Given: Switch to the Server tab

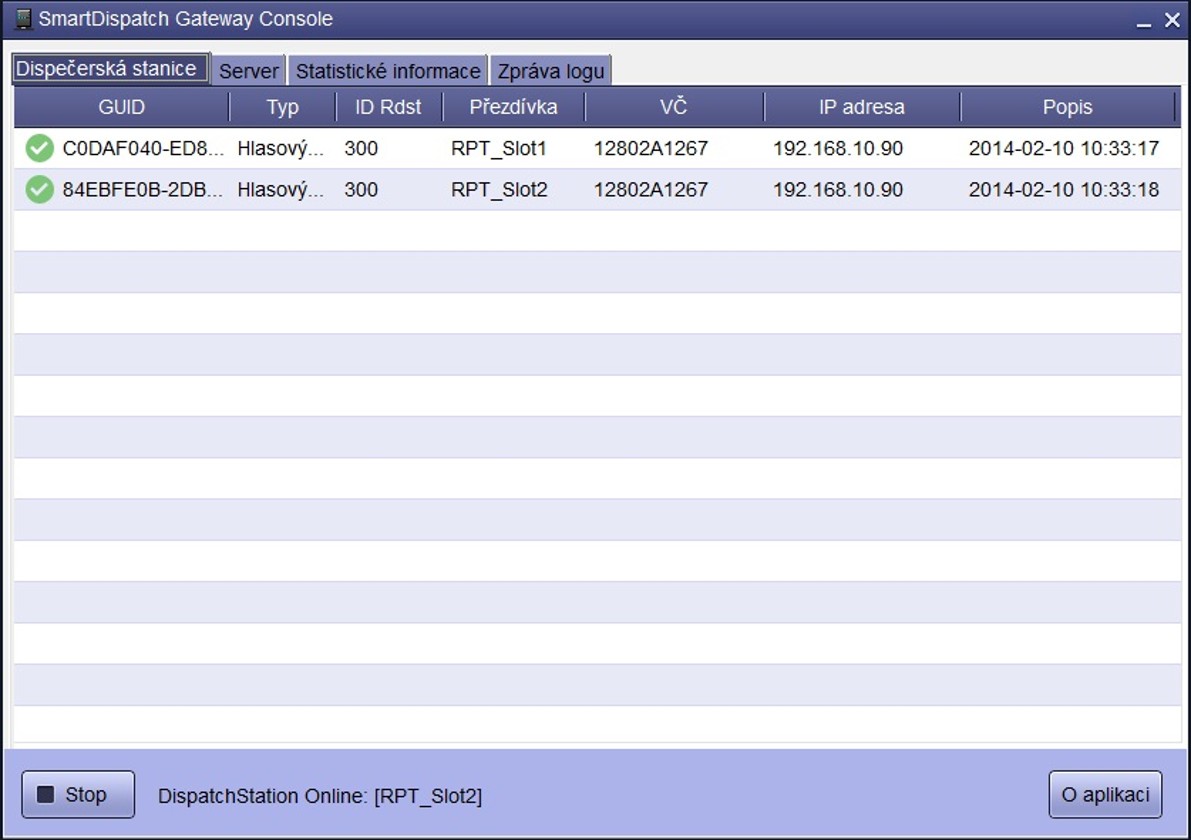Looking at the screenshot, I should click(x=248, y=71).
